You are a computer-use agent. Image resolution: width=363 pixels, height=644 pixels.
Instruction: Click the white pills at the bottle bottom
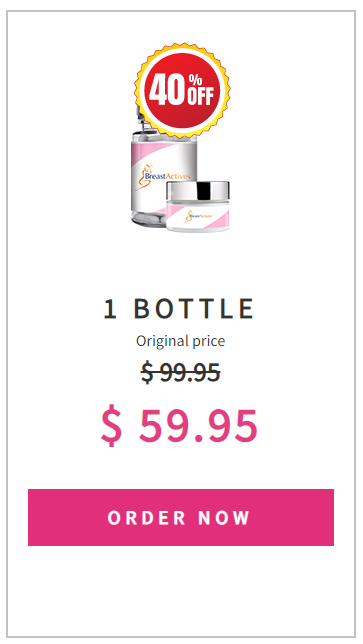(150, 218)
